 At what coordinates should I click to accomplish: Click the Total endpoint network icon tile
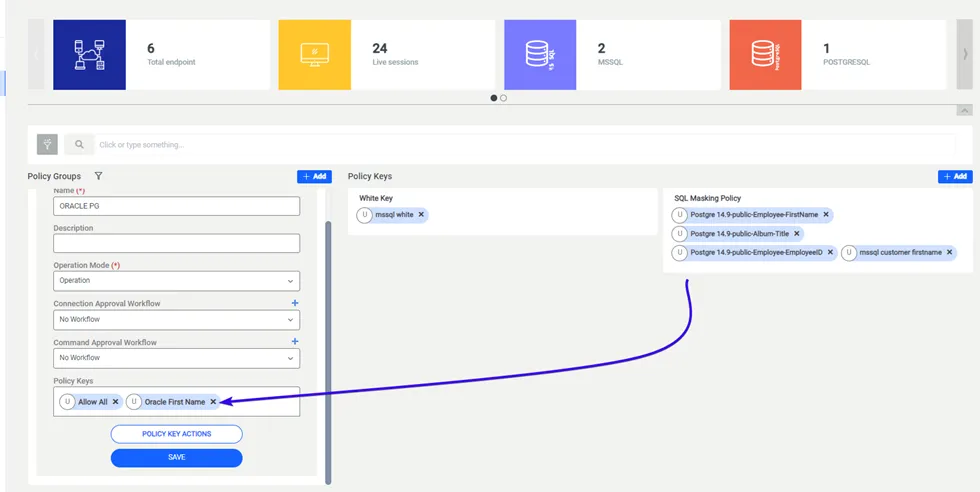[89, 54]
